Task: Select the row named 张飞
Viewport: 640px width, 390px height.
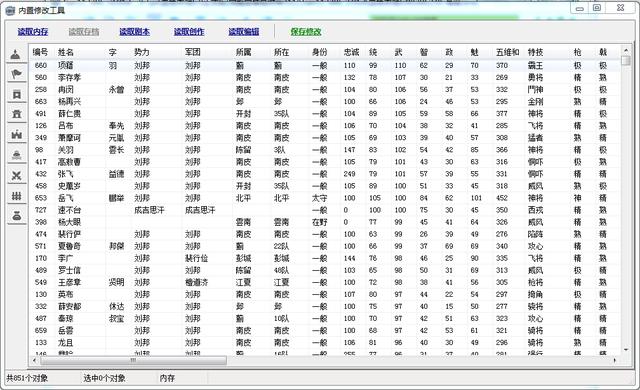Action: tap(325, 174)
